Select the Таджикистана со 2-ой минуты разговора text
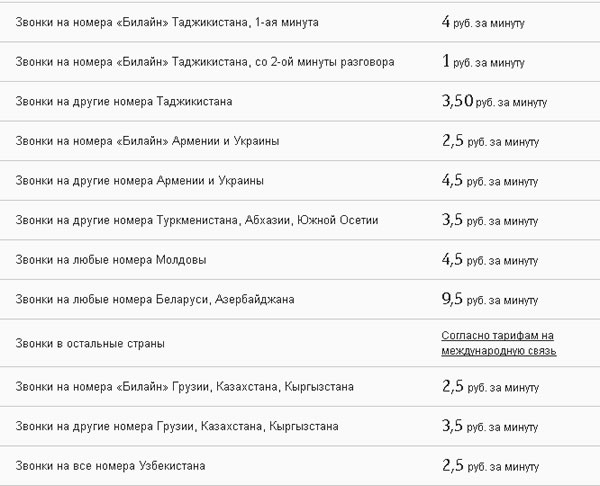Screen dimensions: 600x486 coord(205,61)
